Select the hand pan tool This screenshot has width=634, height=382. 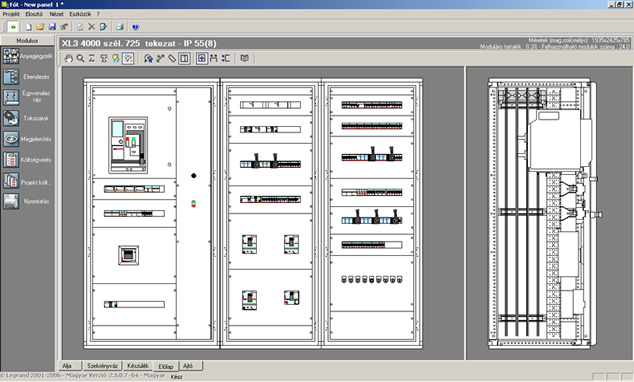pyautogui.click(x=69, y=59)
